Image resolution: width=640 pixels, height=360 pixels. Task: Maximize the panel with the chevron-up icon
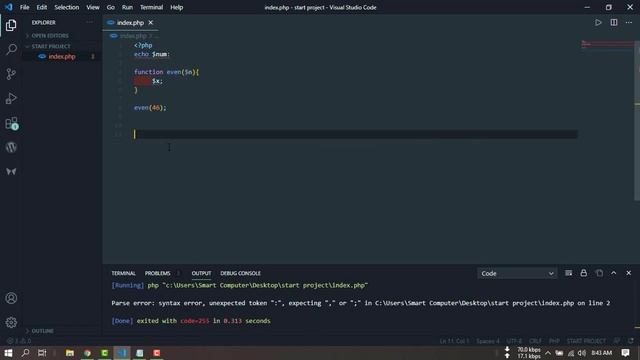tap(613, 273)
